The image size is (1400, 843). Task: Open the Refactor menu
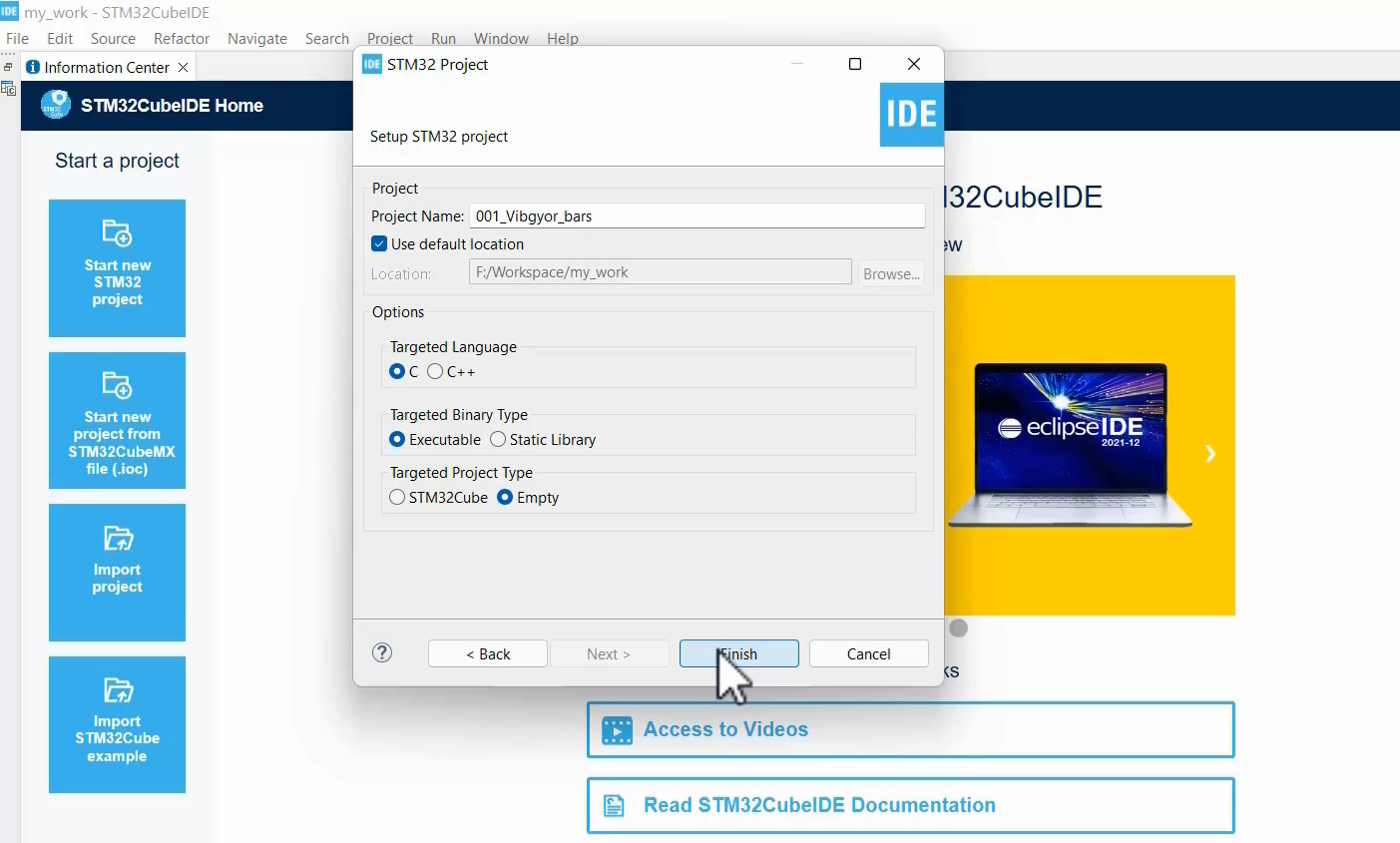tap(182, 38)
